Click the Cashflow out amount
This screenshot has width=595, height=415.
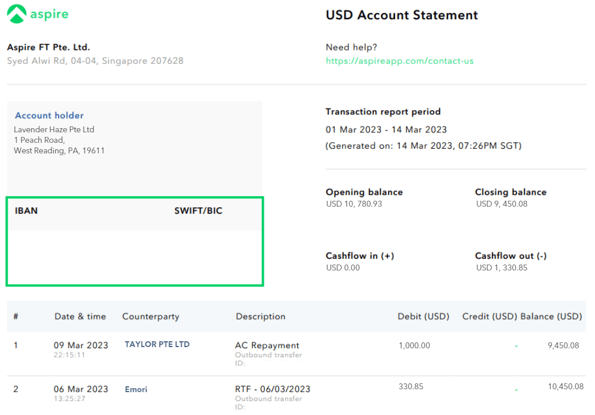(x=502, y=268)
